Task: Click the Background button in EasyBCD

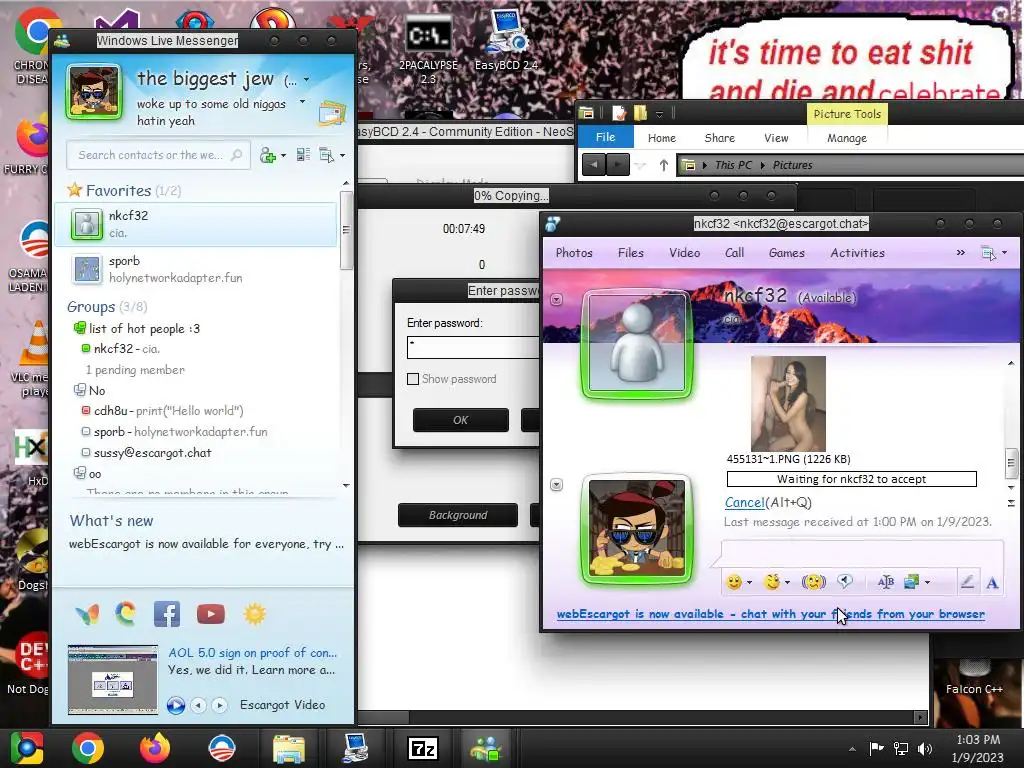Action: point(458,515)
